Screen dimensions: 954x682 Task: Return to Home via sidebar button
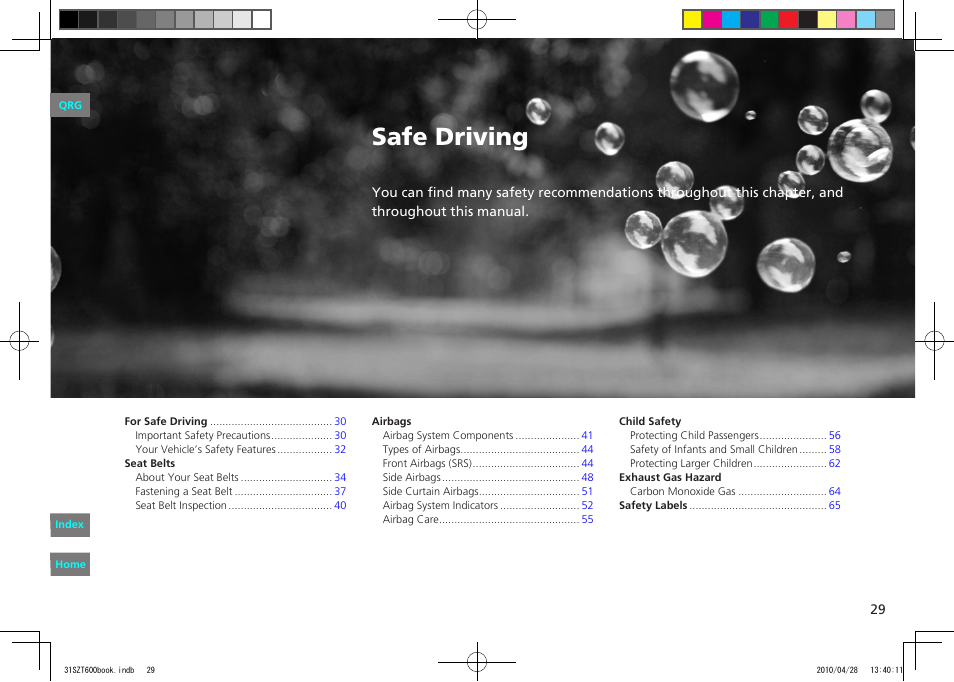70,564
